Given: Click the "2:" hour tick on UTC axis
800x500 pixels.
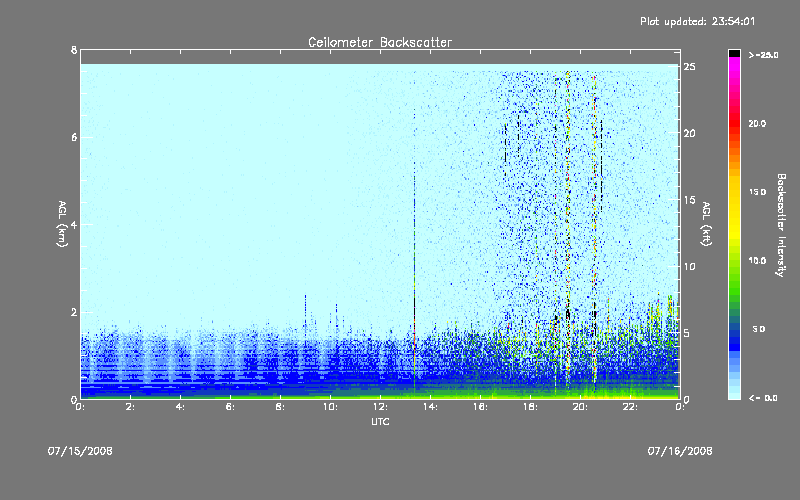Looking at the screenshot, I should 130,407.
